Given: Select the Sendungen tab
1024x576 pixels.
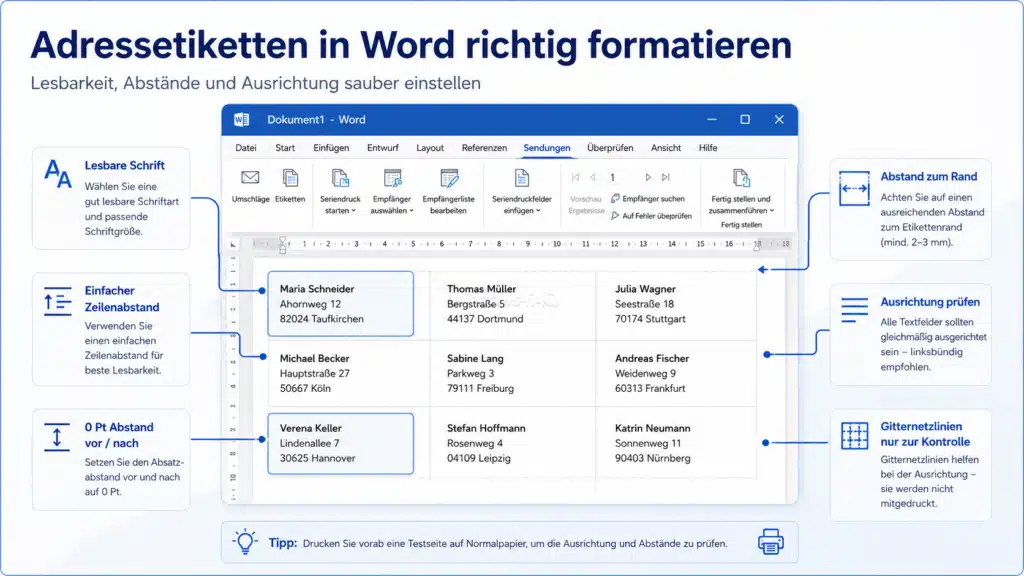Looking at the screenshot, I should click(547, 148).
